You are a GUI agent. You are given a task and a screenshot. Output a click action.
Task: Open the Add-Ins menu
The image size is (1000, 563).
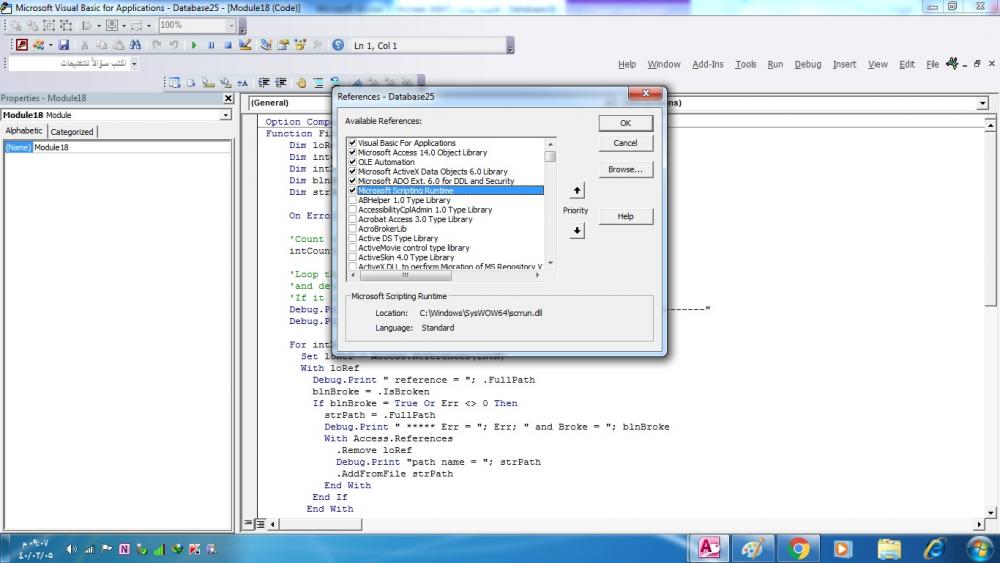pos(708,64)
